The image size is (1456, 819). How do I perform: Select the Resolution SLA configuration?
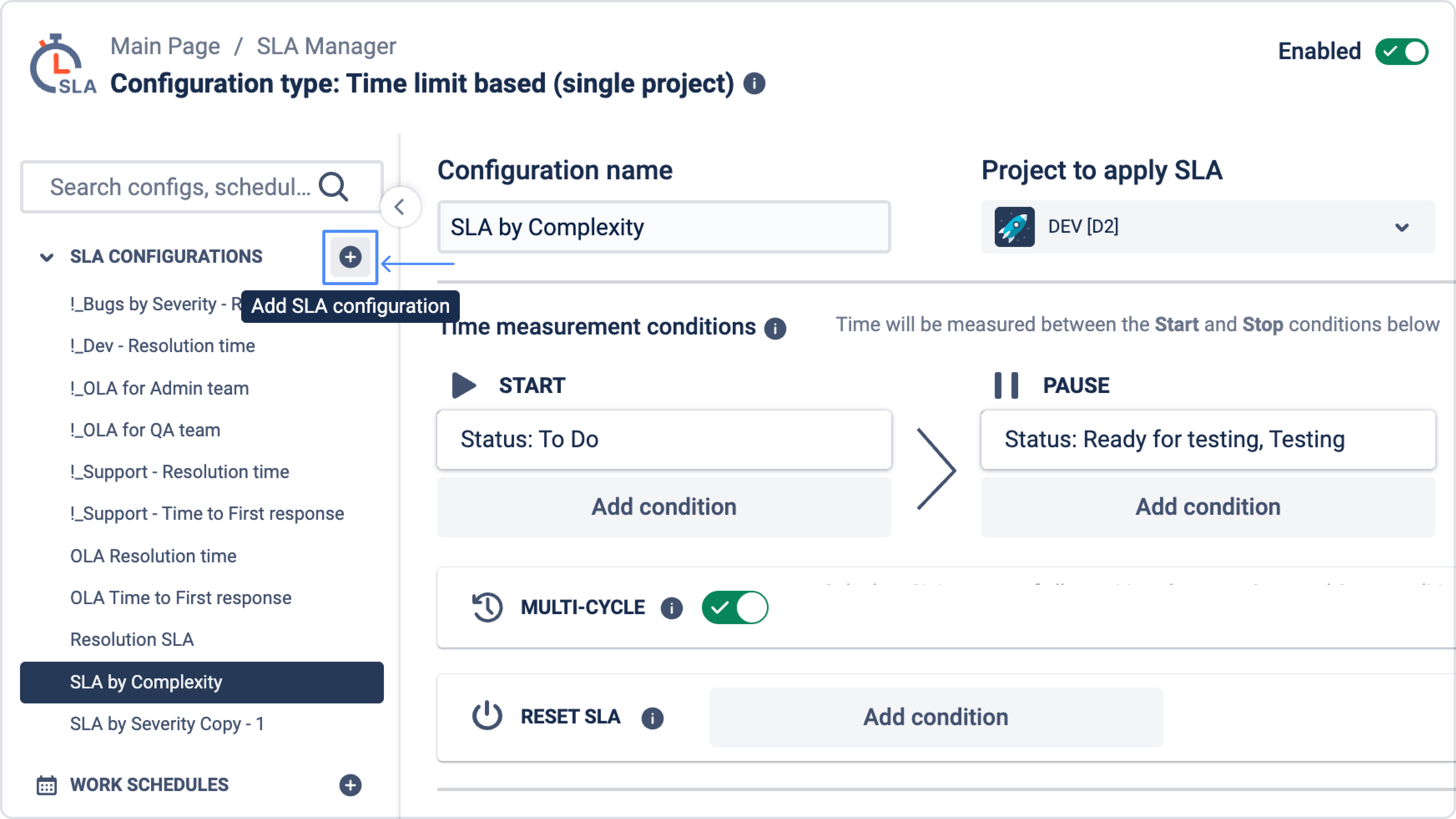tap(132, 639)
